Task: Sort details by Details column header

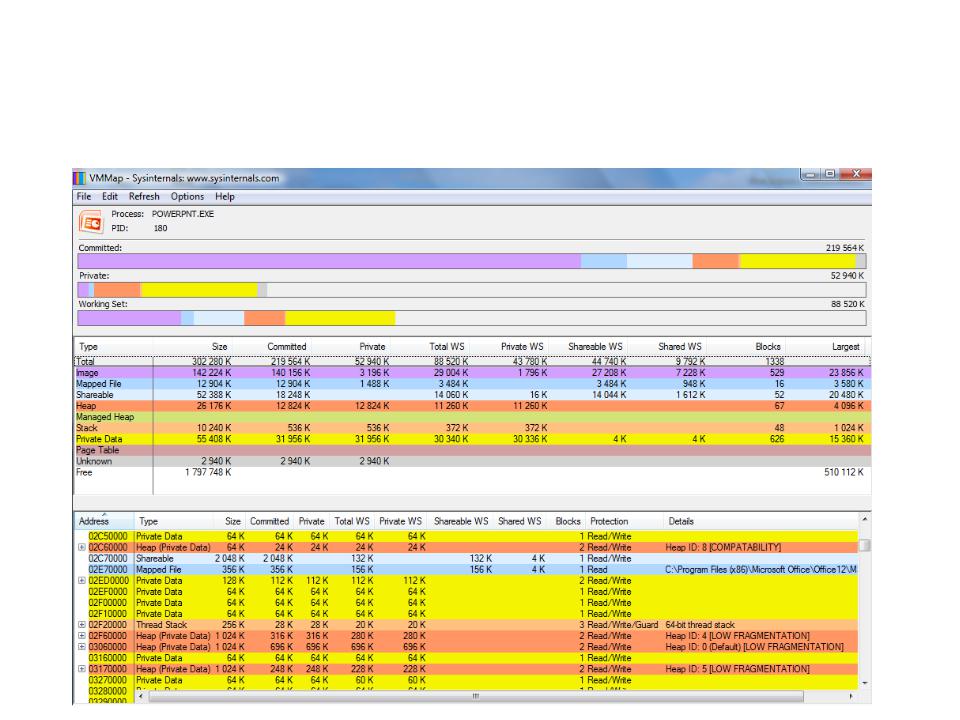Action: [761, 522]
